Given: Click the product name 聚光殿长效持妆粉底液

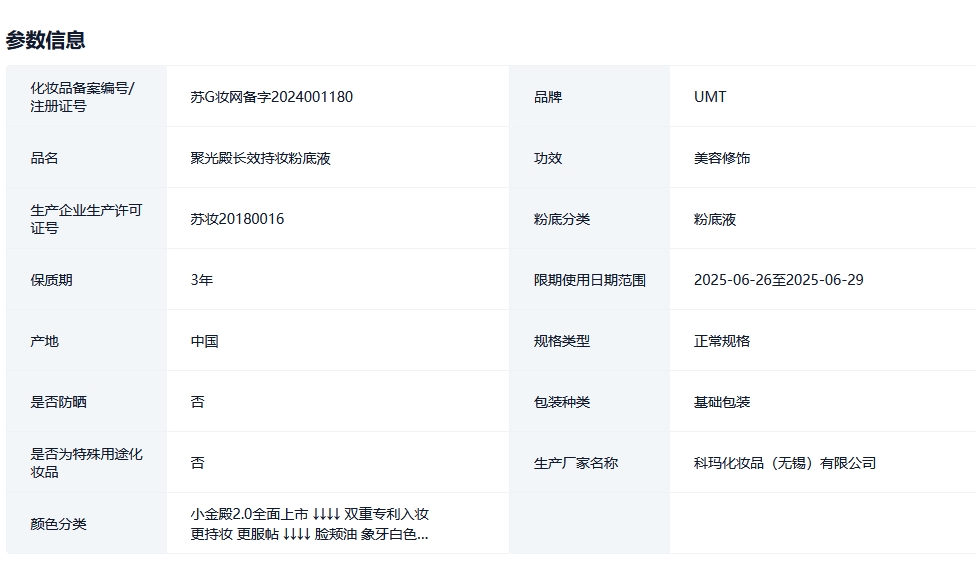Looking at the screenshot, I should pos(260,158).
